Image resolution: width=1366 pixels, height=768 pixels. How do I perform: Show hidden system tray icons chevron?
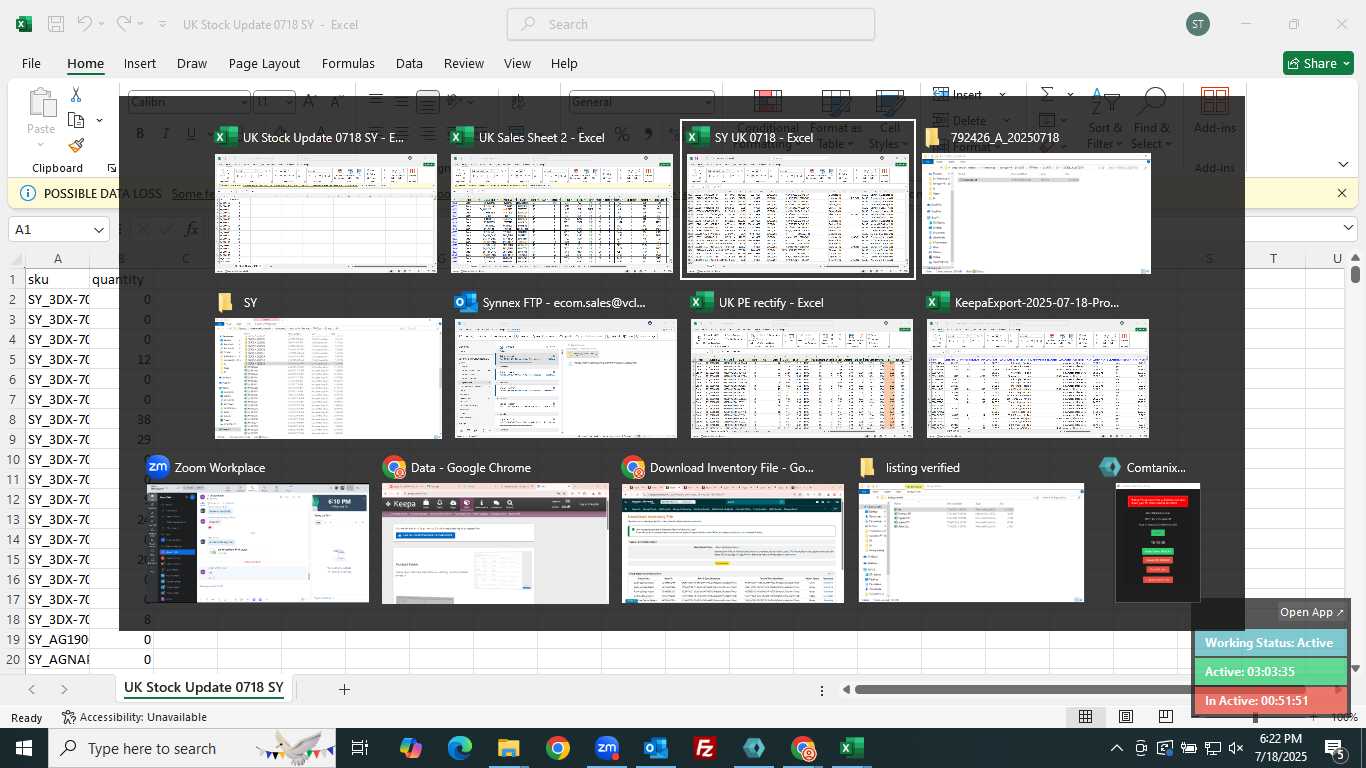pyautogui.click(x=1117, y=748)
